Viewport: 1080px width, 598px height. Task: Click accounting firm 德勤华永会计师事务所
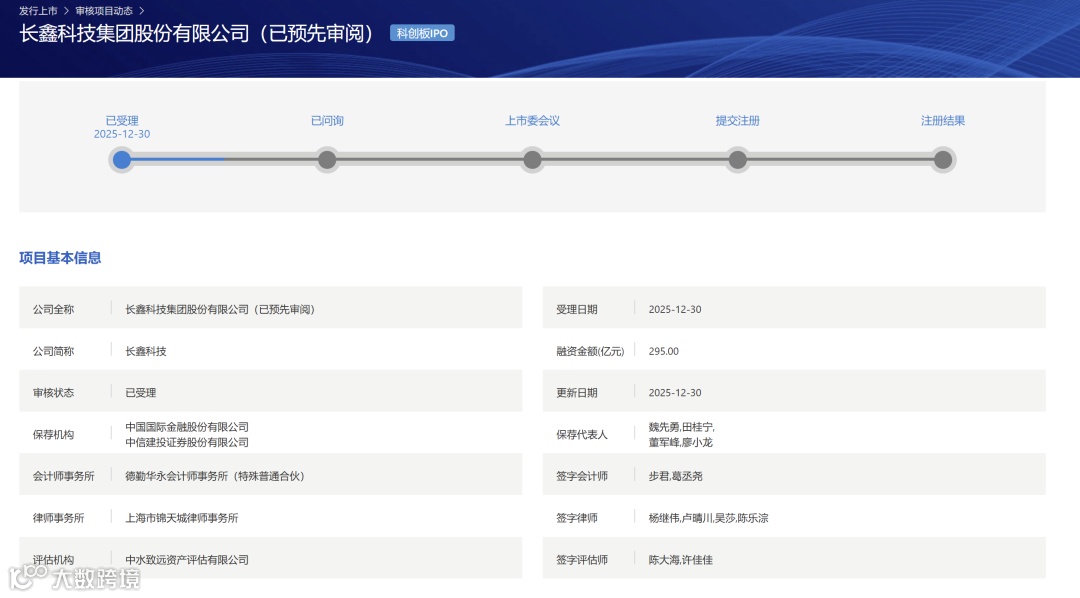pyautogui.click(x=215, y=476)
